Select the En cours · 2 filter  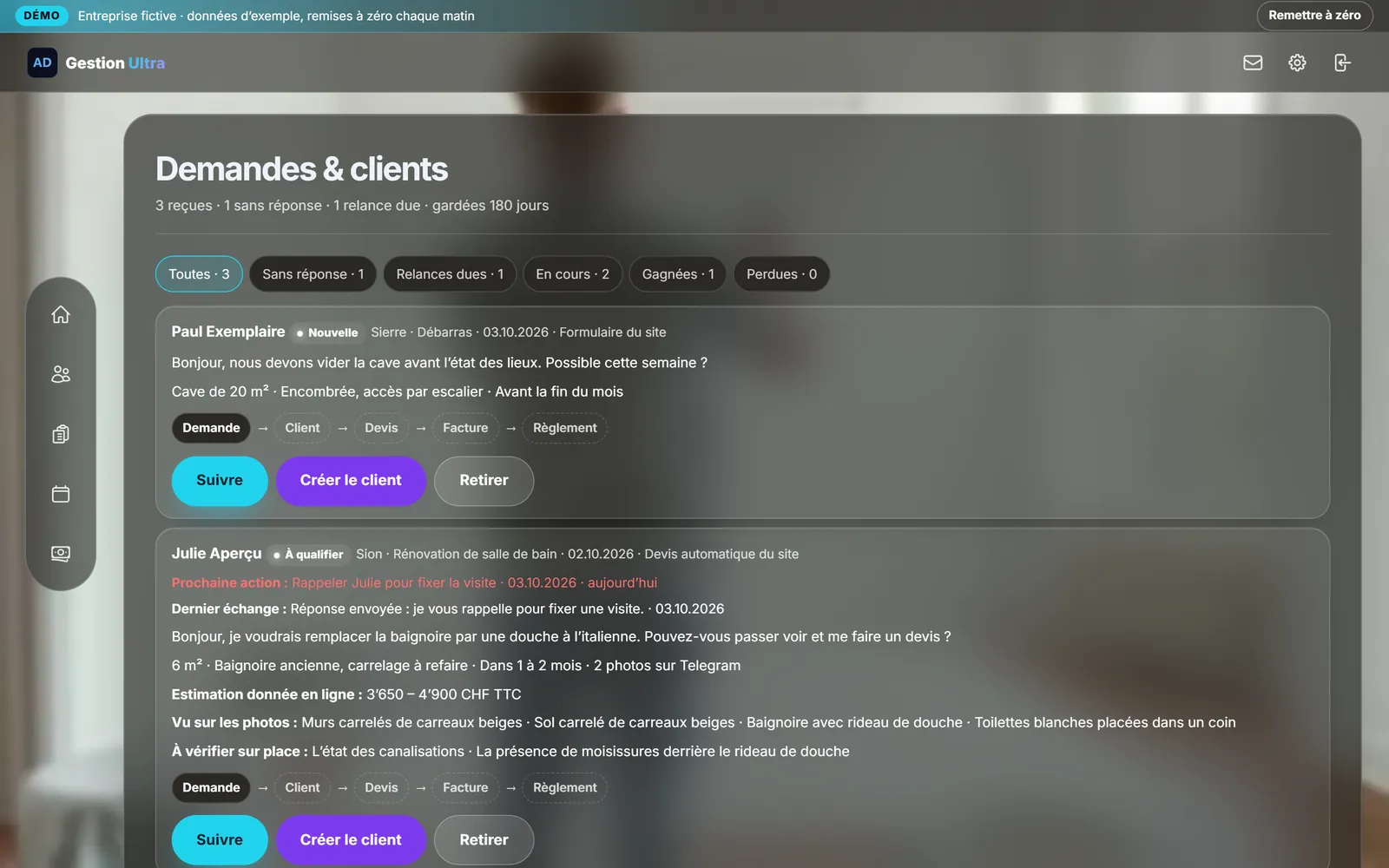pyautogui.click(x=572, y=274)
